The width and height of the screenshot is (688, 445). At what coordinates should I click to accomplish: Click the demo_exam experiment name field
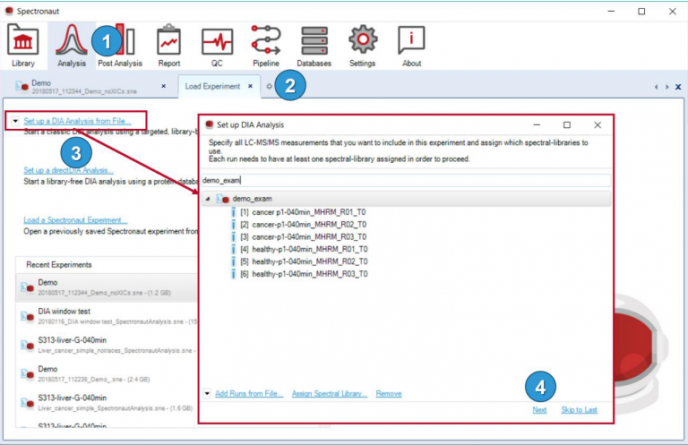click(x=400, y=181)
